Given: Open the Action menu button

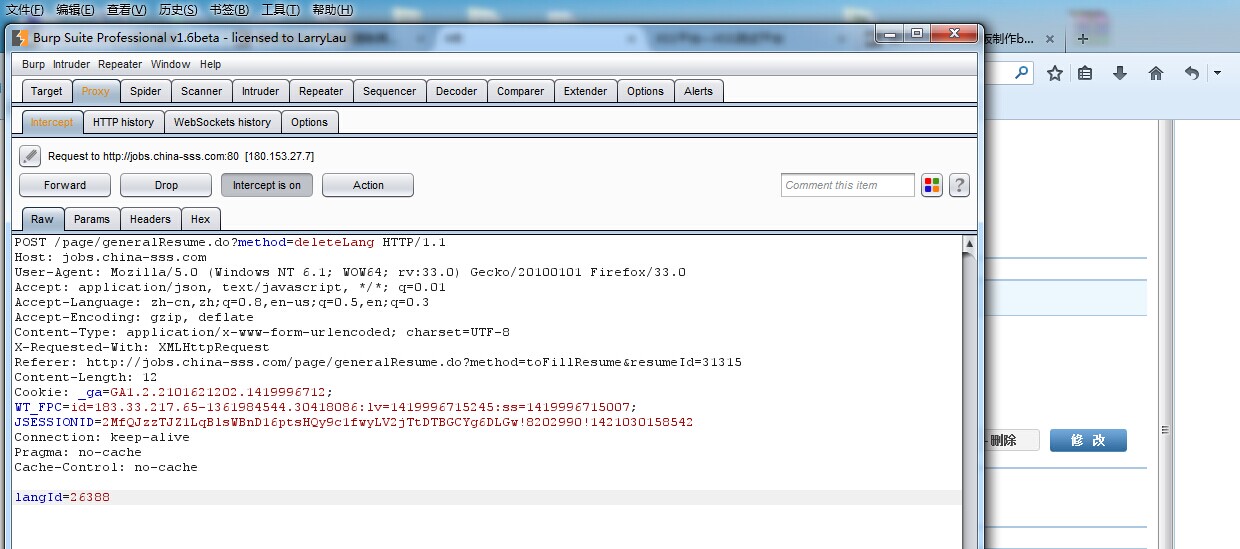Looking at the screenshot, I should [368, 185].
